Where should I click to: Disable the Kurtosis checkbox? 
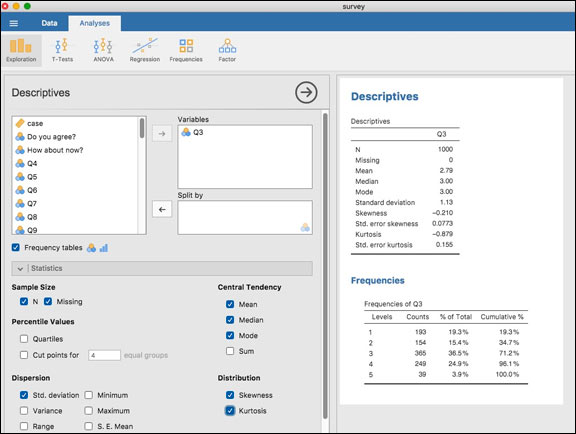(x=230, y=410)
